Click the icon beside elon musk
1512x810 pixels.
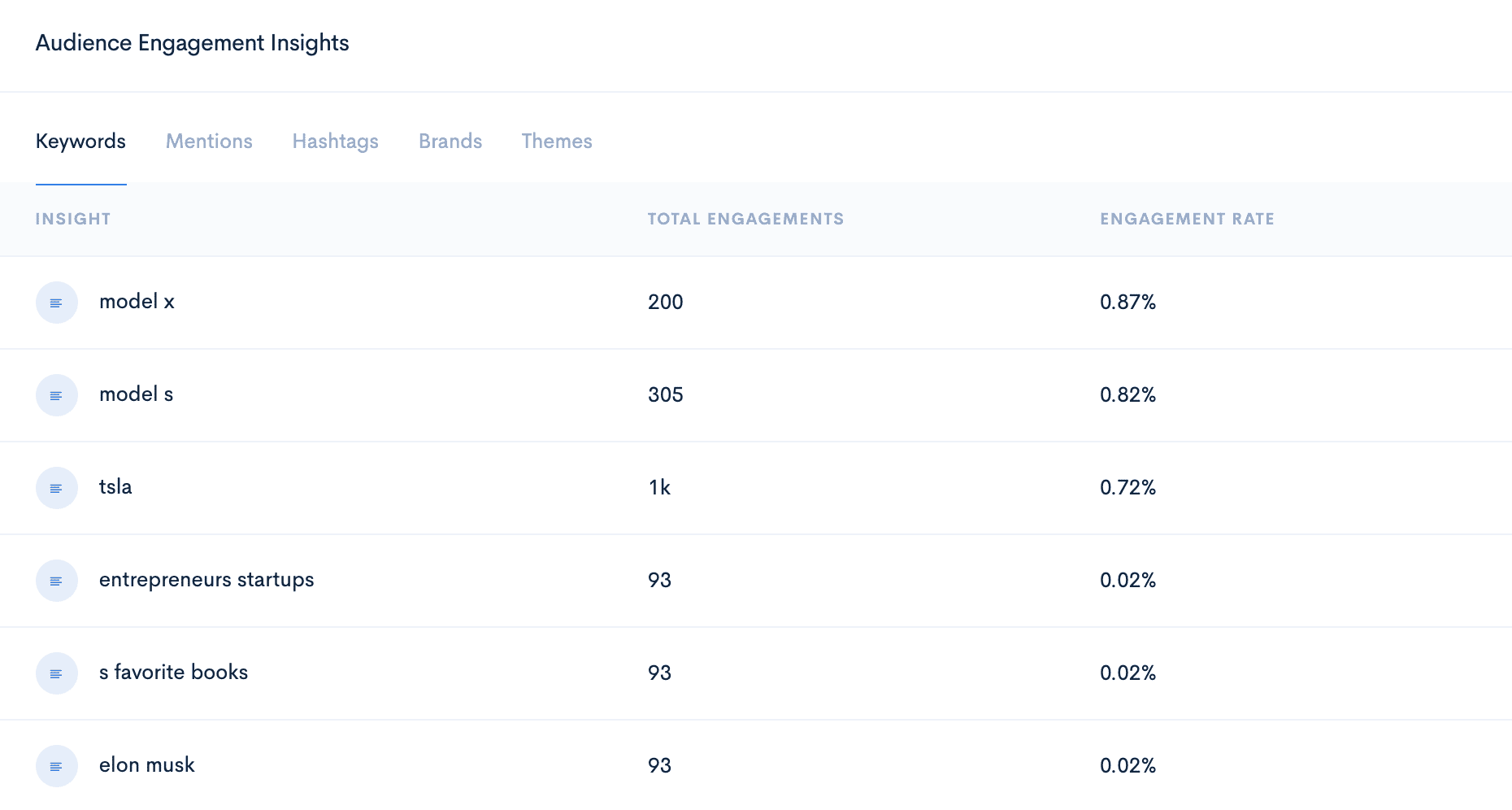pos(57,766)
